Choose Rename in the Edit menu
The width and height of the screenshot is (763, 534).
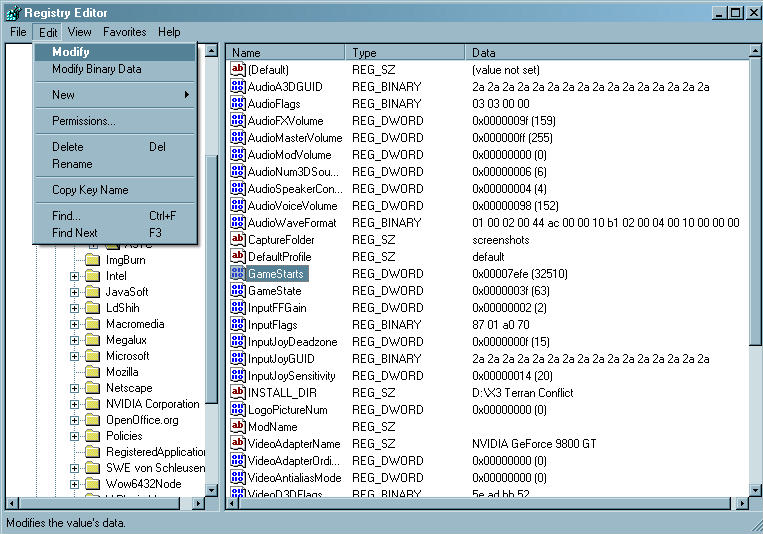click(x=115, y=164)
